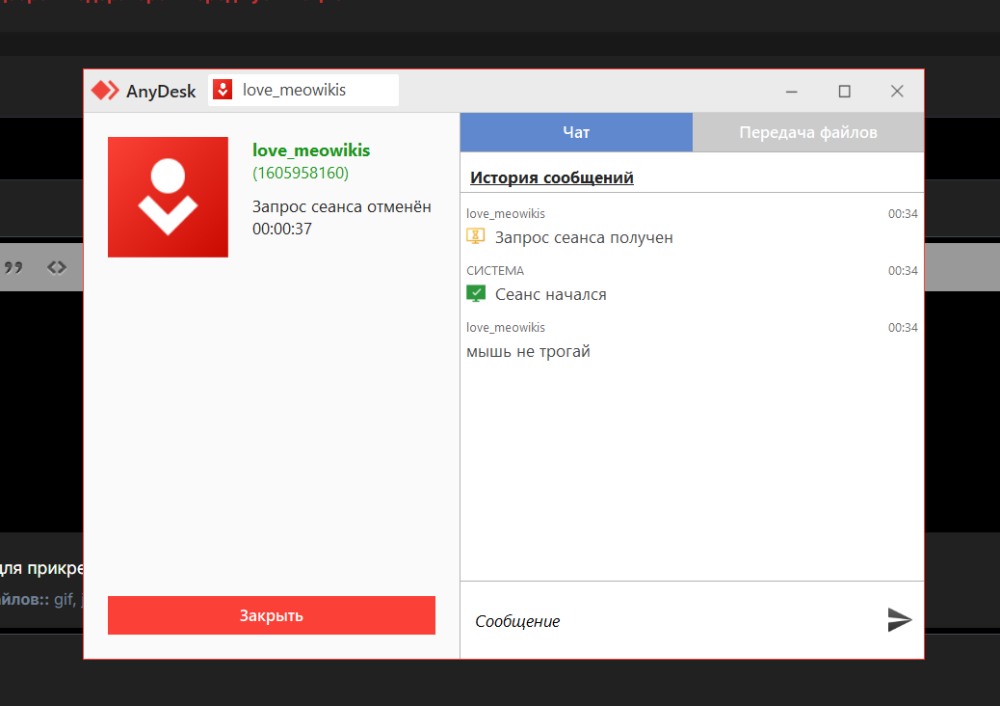Click the История сообщений heading
The height and width of the screenshot is (706, 1000).
pos(552,177)
